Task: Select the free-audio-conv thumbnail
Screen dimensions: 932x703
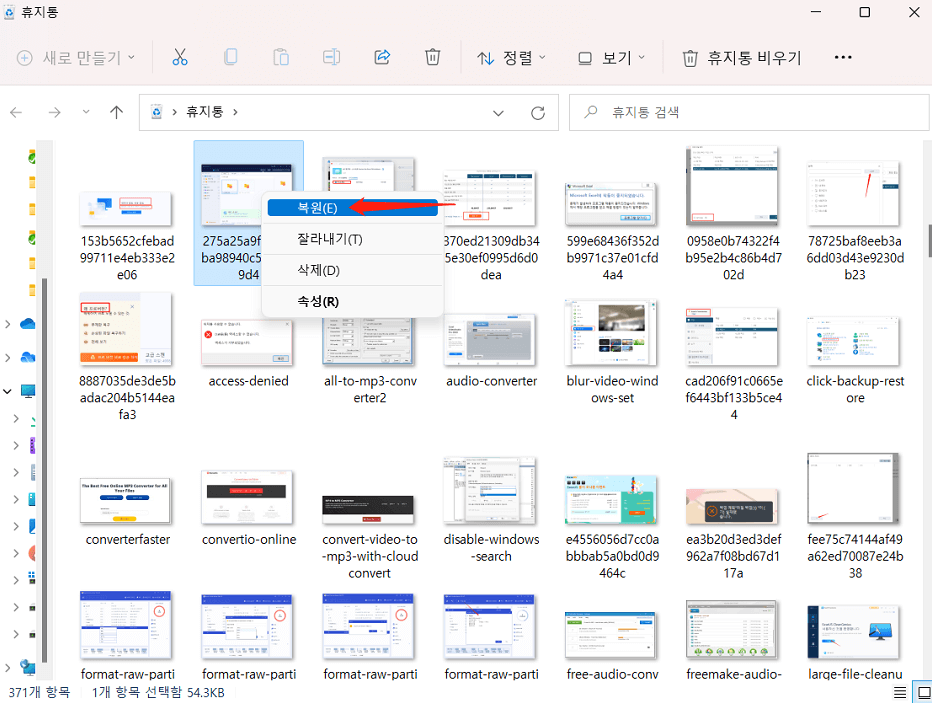Action: pos(611,635)
